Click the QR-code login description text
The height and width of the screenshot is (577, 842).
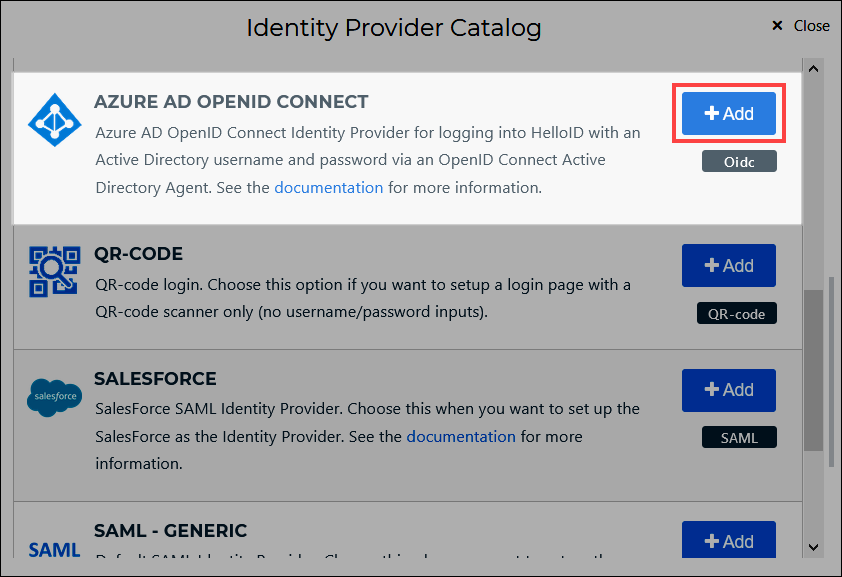tap(363, 298)
